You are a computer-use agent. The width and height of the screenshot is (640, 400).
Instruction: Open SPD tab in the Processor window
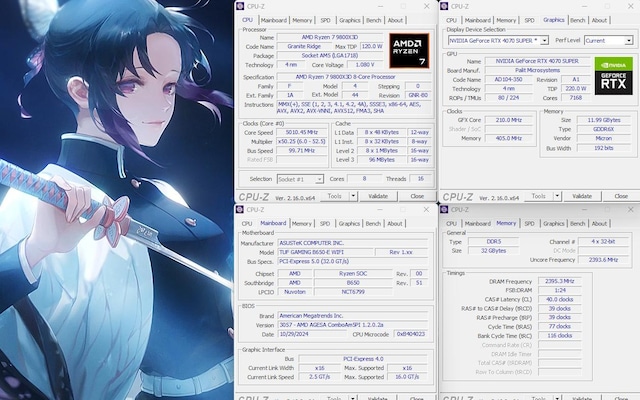[325, 20]
